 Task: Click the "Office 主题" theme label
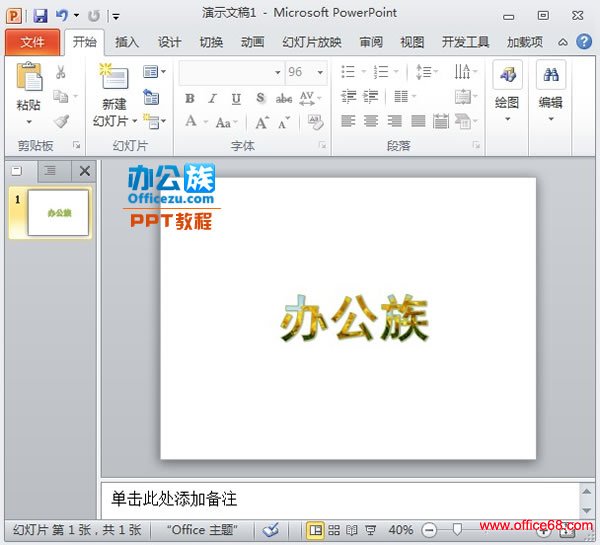coord(202,530)
